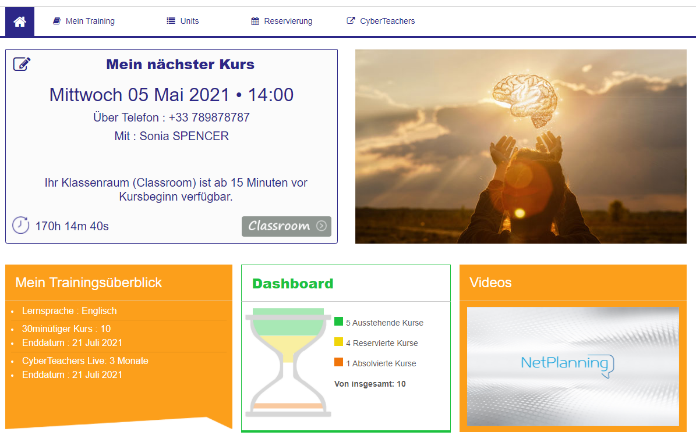
Task: Play the NetPlanning video thumbnail
Action: pos(573,366)
